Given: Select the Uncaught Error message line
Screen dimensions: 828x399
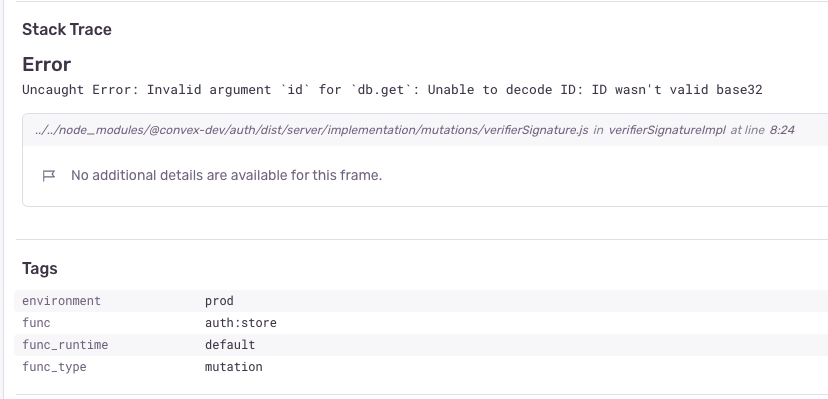Looking at the screenshot, I should pyautogui.click(x=392, y=90).
